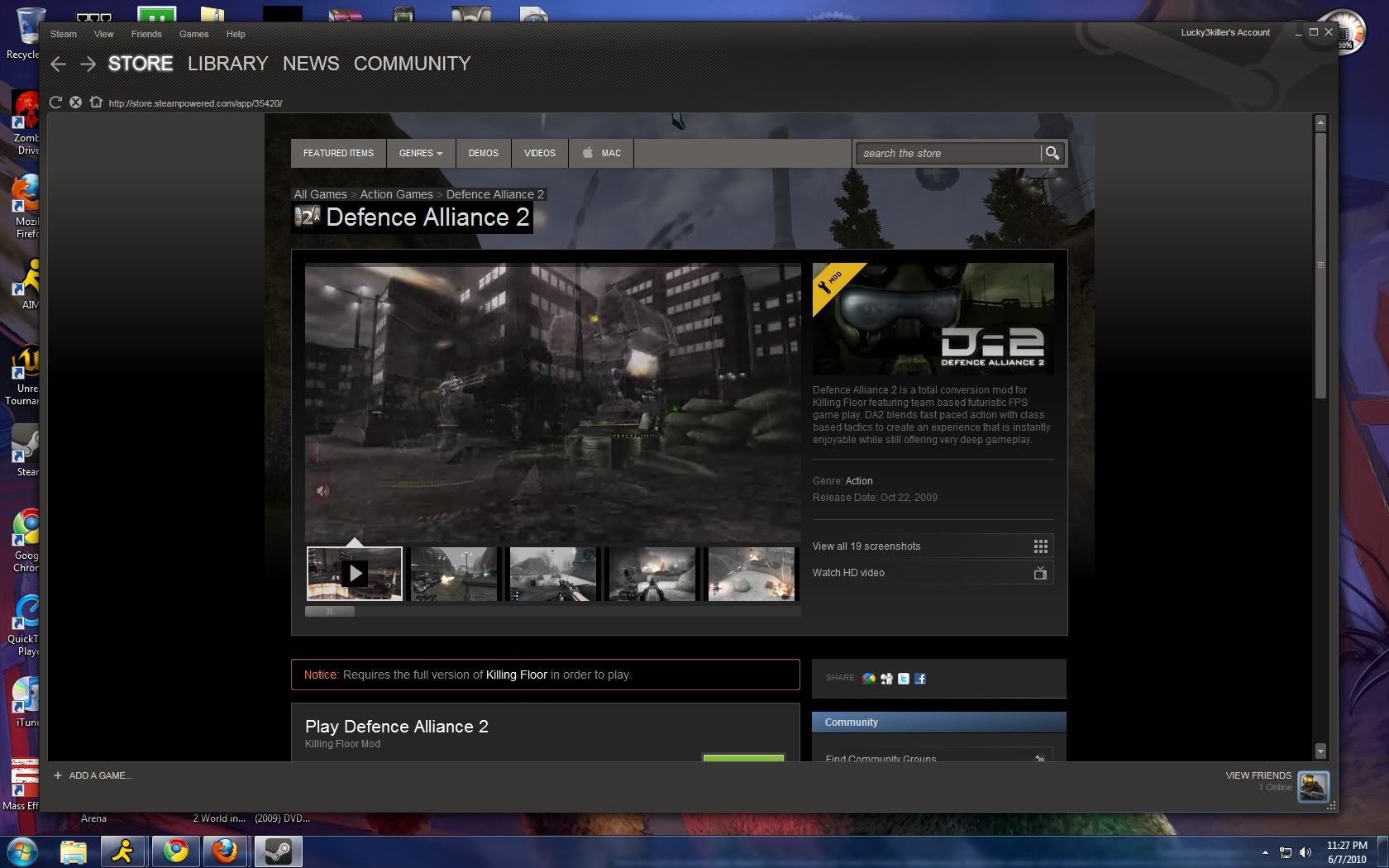Click into the search the store field
The image size is (1389, 868).
[x=947, y=153]
